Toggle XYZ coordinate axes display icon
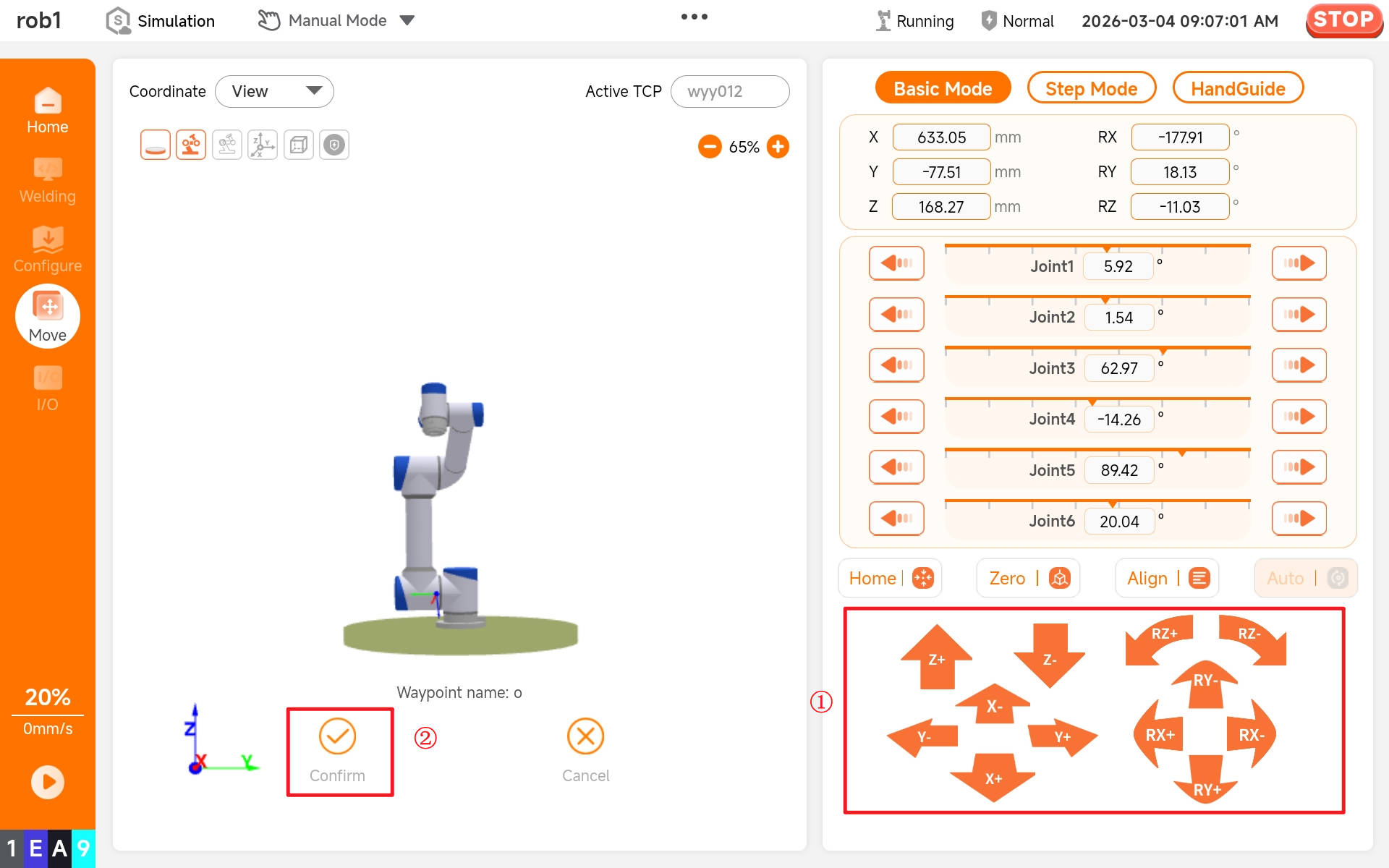Viewport: 1389px width, 868px height. coord(263,145)
